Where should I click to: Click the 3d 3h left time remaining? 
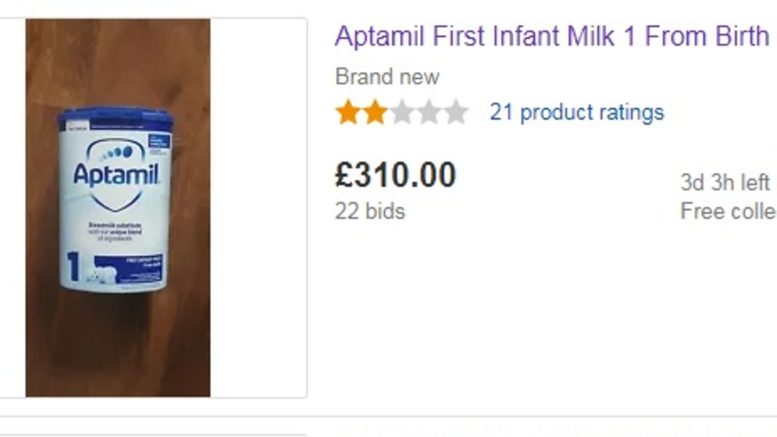click(x=725, y=183)
